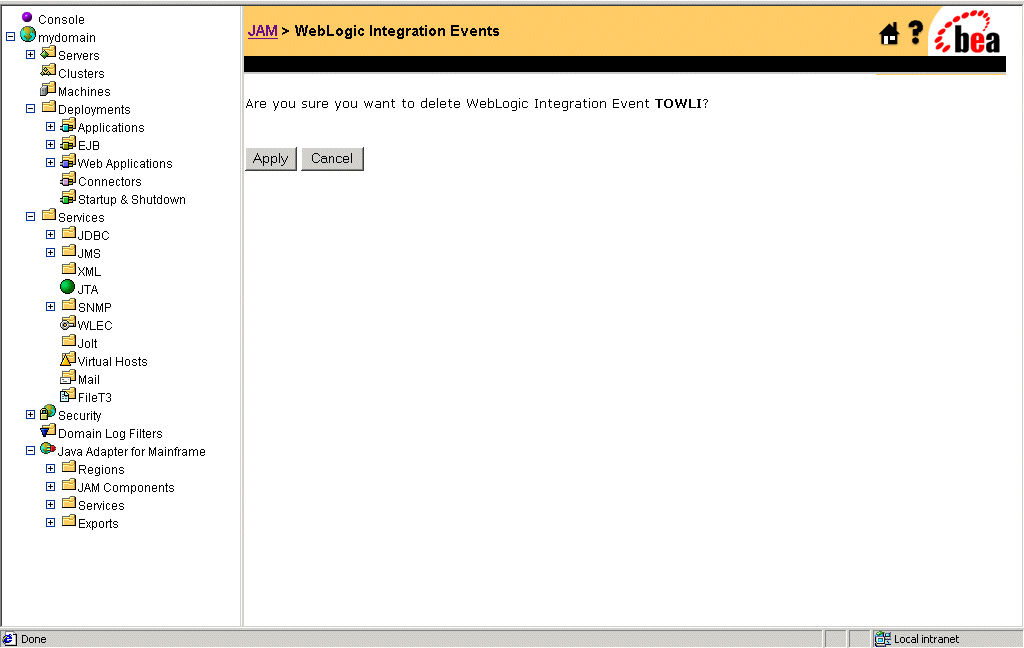The image size is (1024, 648).
Task: Click the Applications node icon
Action: click(x=69, y=125)
